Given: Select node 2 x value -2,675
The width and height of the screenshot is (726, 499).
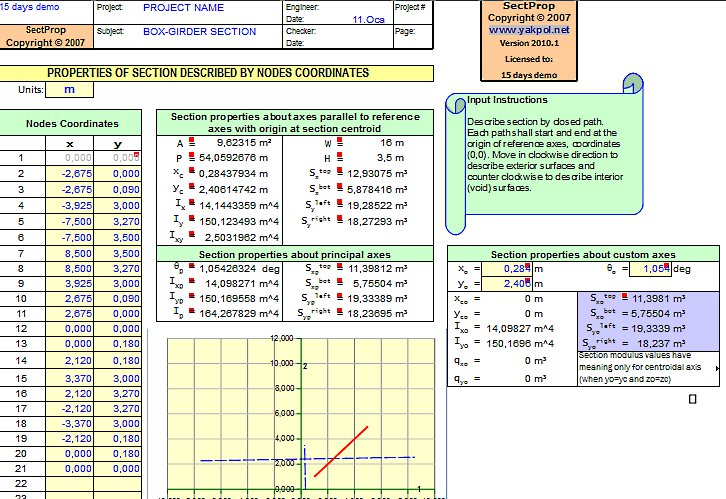Looking at the screenshot, I should click(70, 174).
